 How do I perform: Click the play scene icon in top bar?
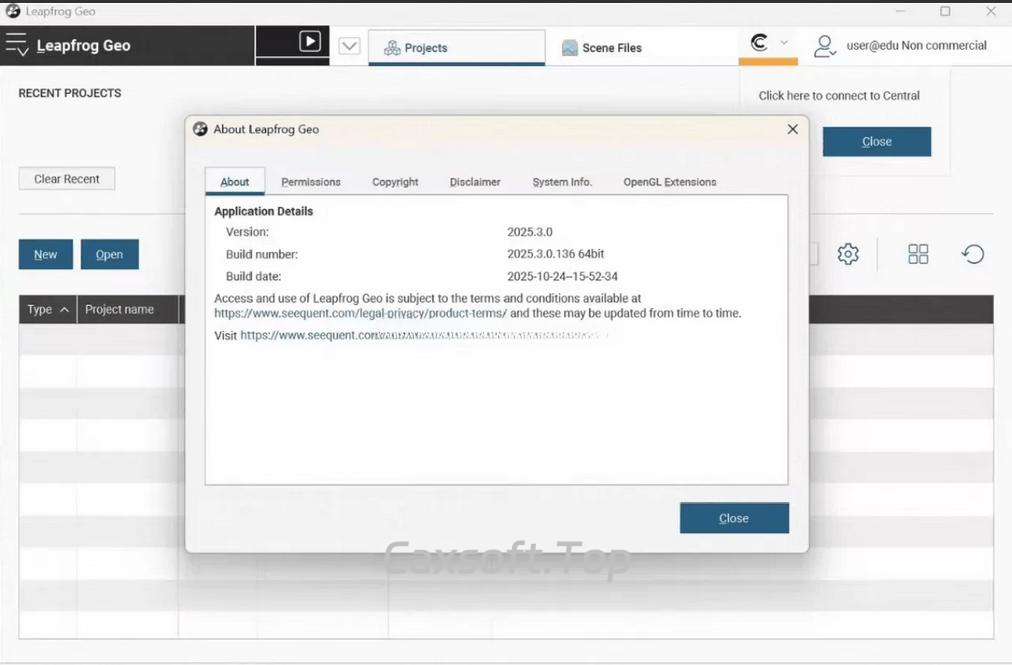[310, 42]
